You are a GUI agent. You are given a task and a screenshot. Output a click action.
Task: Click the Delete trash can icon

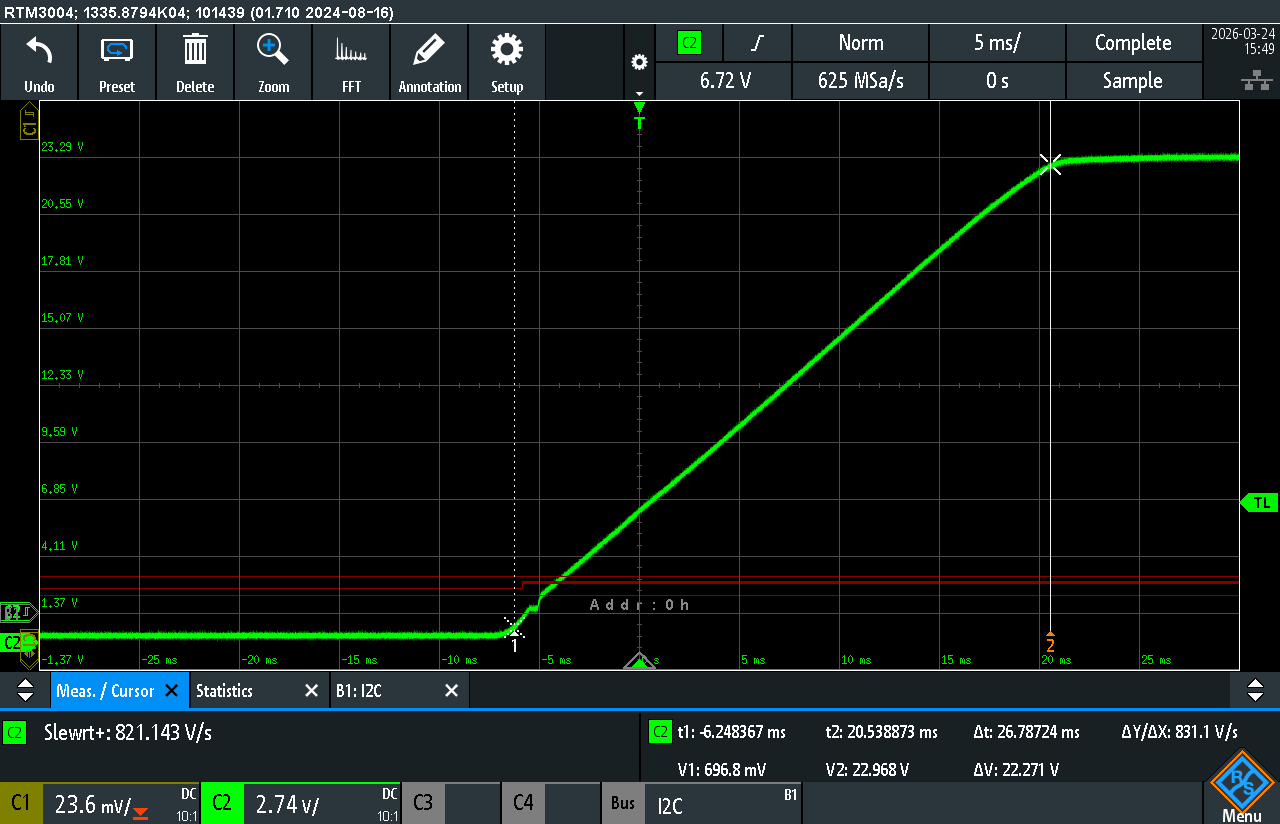[195, 62]
